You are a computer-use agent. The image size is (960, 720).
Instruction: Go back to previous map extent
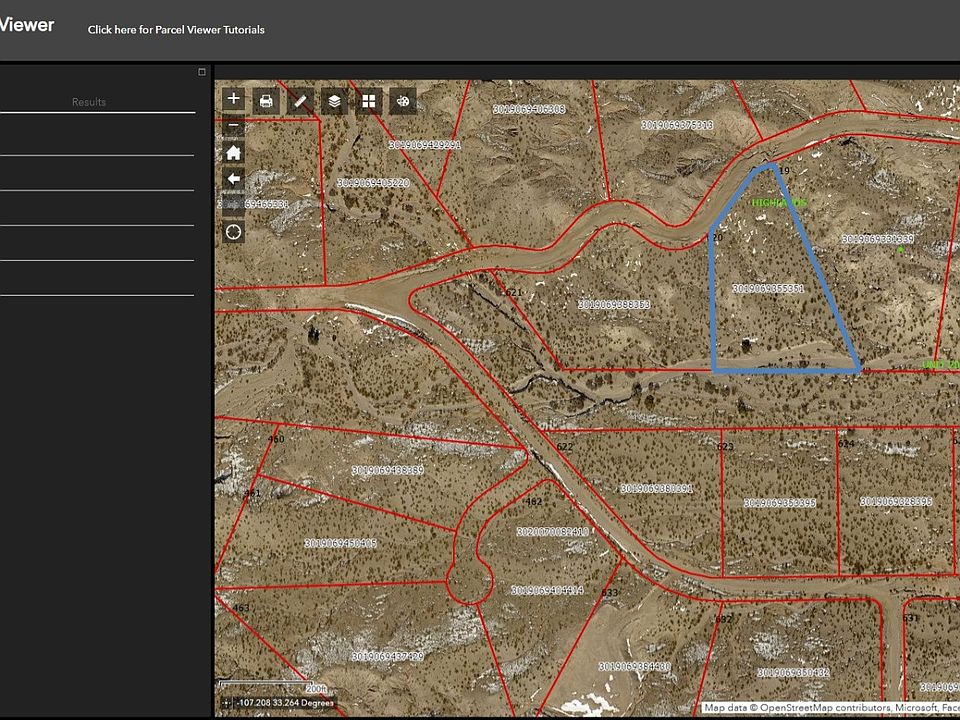click(233, 179)
